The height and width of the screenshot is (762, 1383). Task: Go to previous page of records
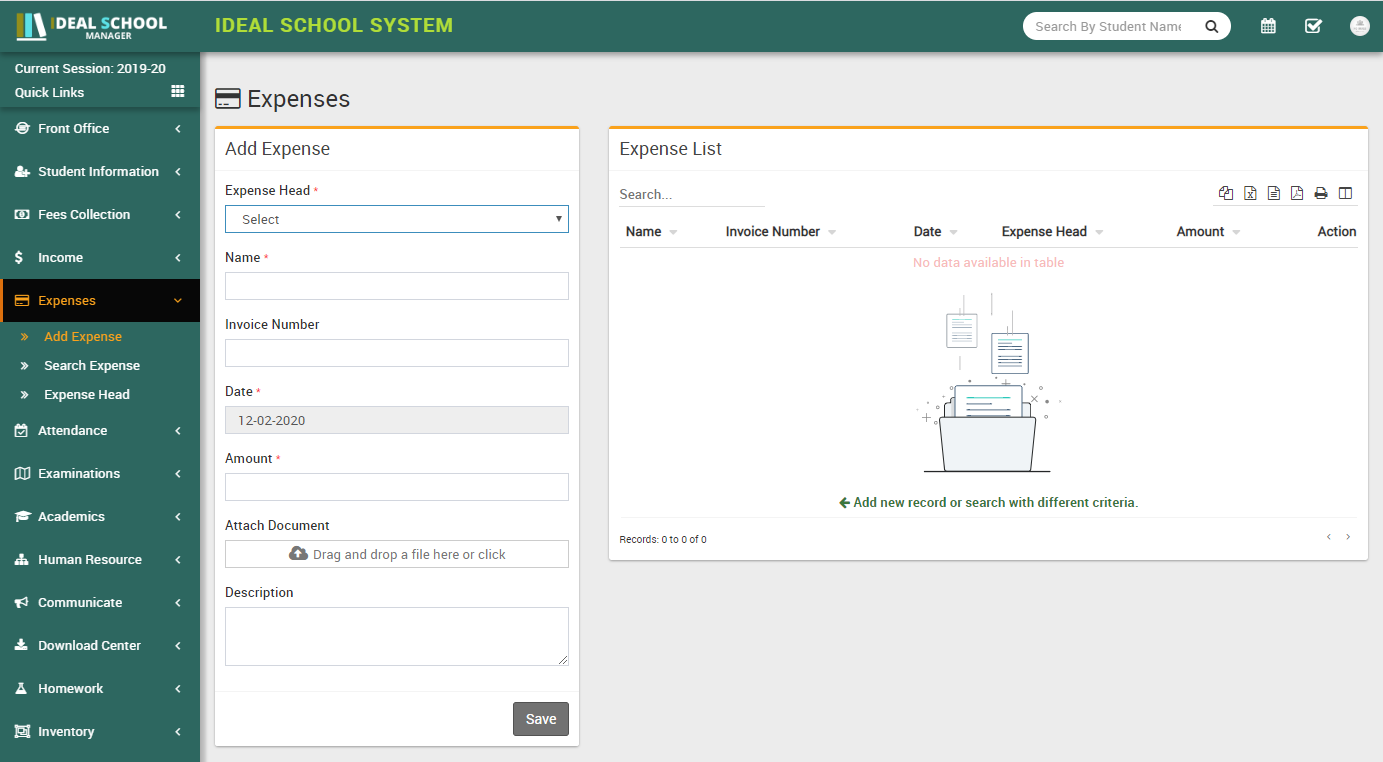[x=1329, y=537]
